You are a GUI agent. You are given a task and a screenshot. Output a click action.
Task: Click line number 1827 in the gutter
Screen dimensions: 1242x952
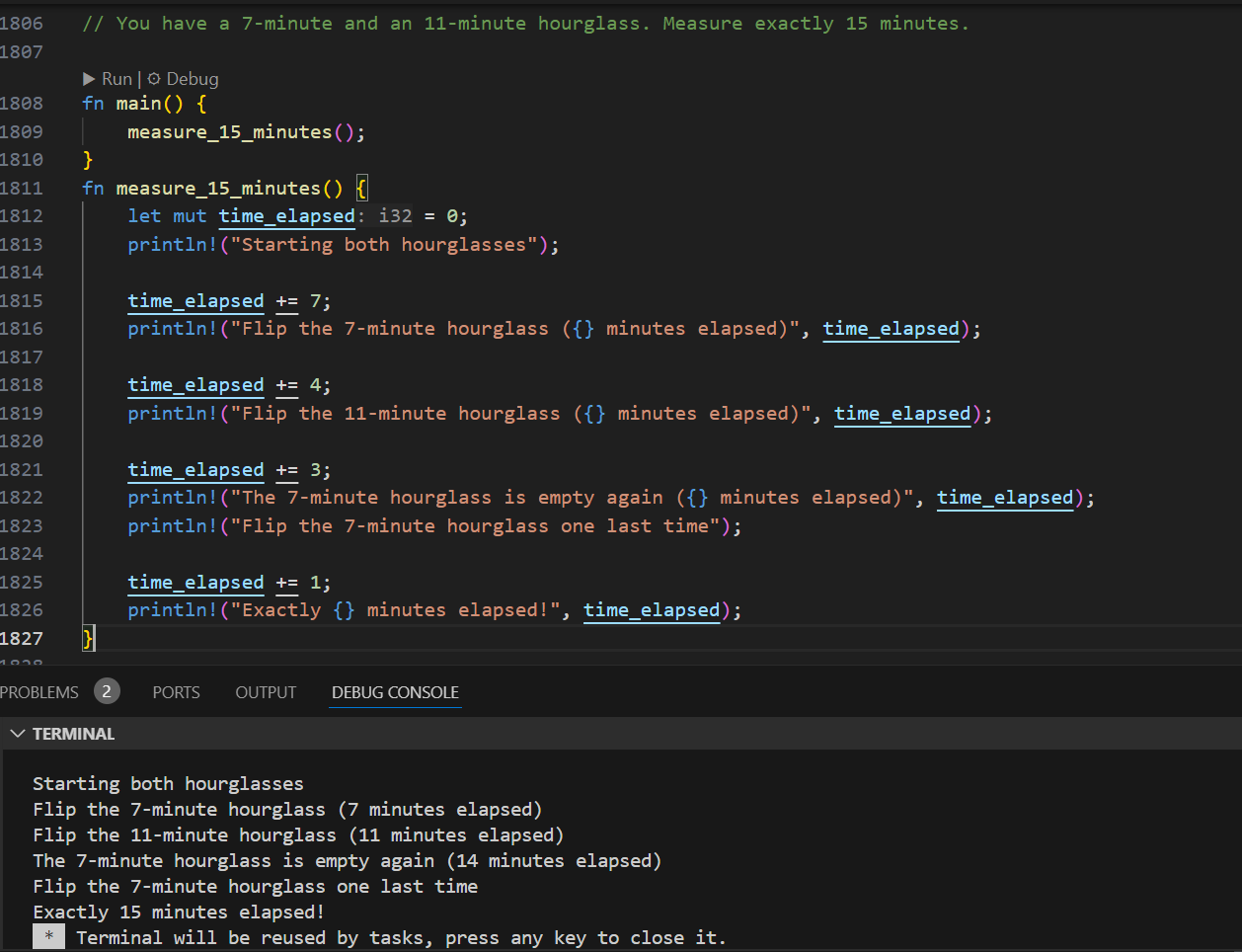pyautogui.click(x=22, y=639)
